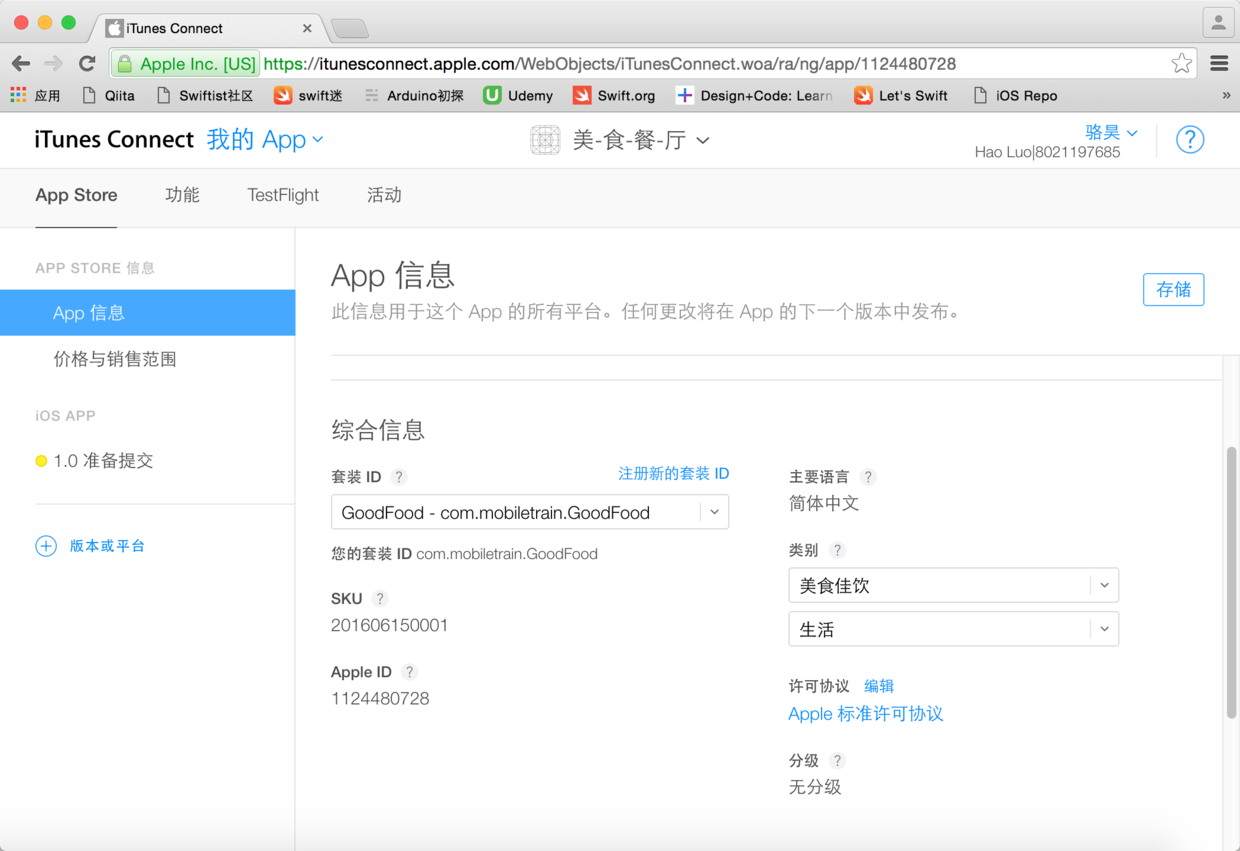The image size is (1240, 851).
Task: Click the 编辑 link beside 许可协议
Action: [879, 686]
